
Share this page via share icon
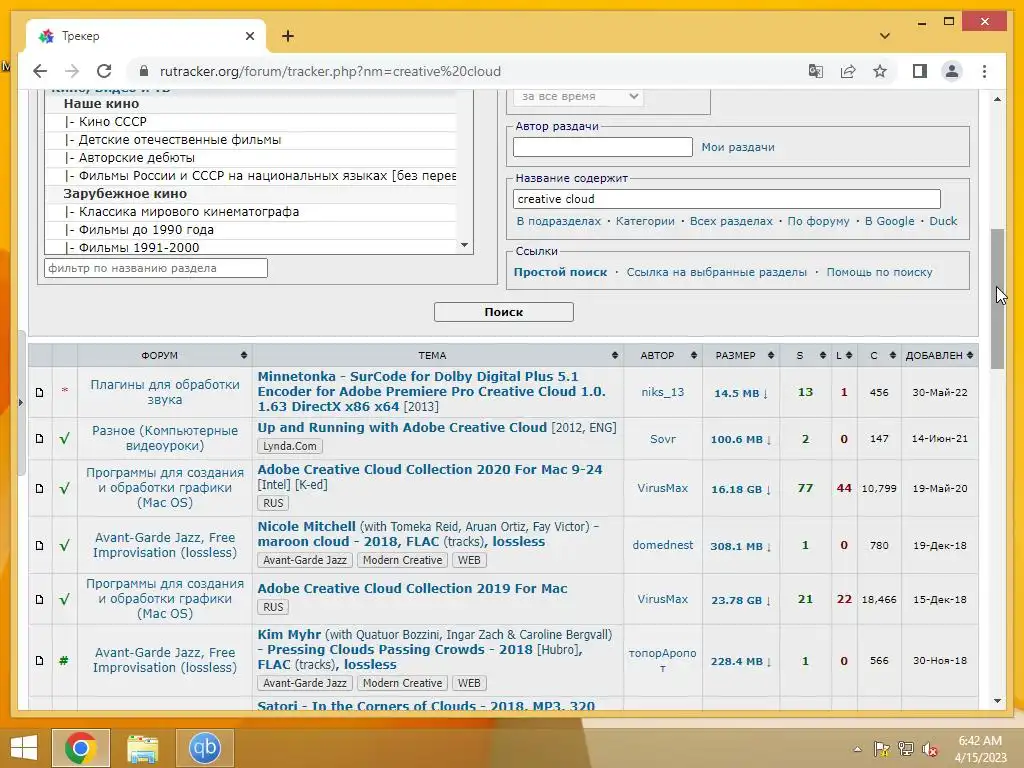(848, 71)
